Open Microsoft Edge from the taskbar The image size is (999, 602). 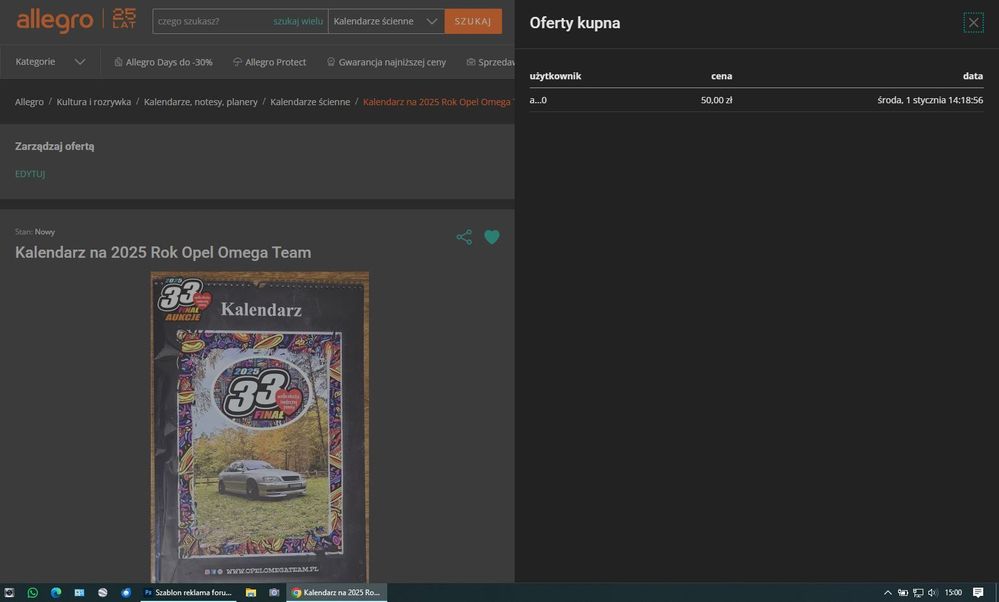(56, 593)
